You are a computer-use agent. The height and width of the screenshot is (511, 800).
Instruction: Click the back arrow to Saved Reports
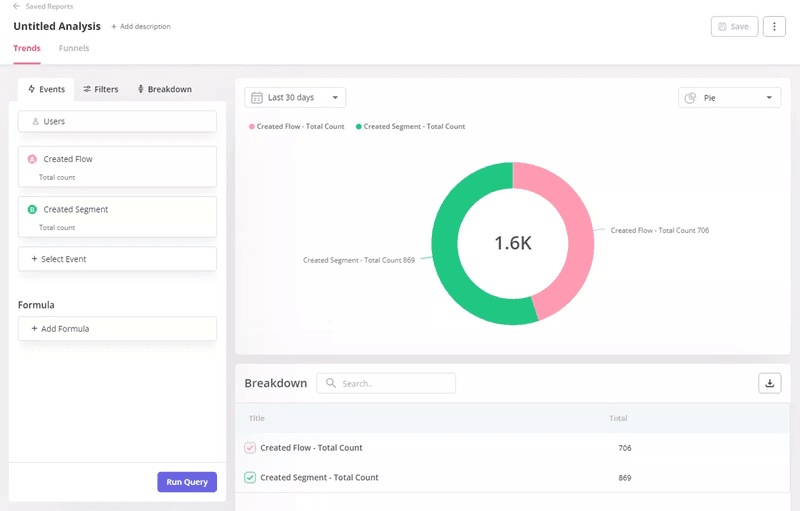click(17, 6)
